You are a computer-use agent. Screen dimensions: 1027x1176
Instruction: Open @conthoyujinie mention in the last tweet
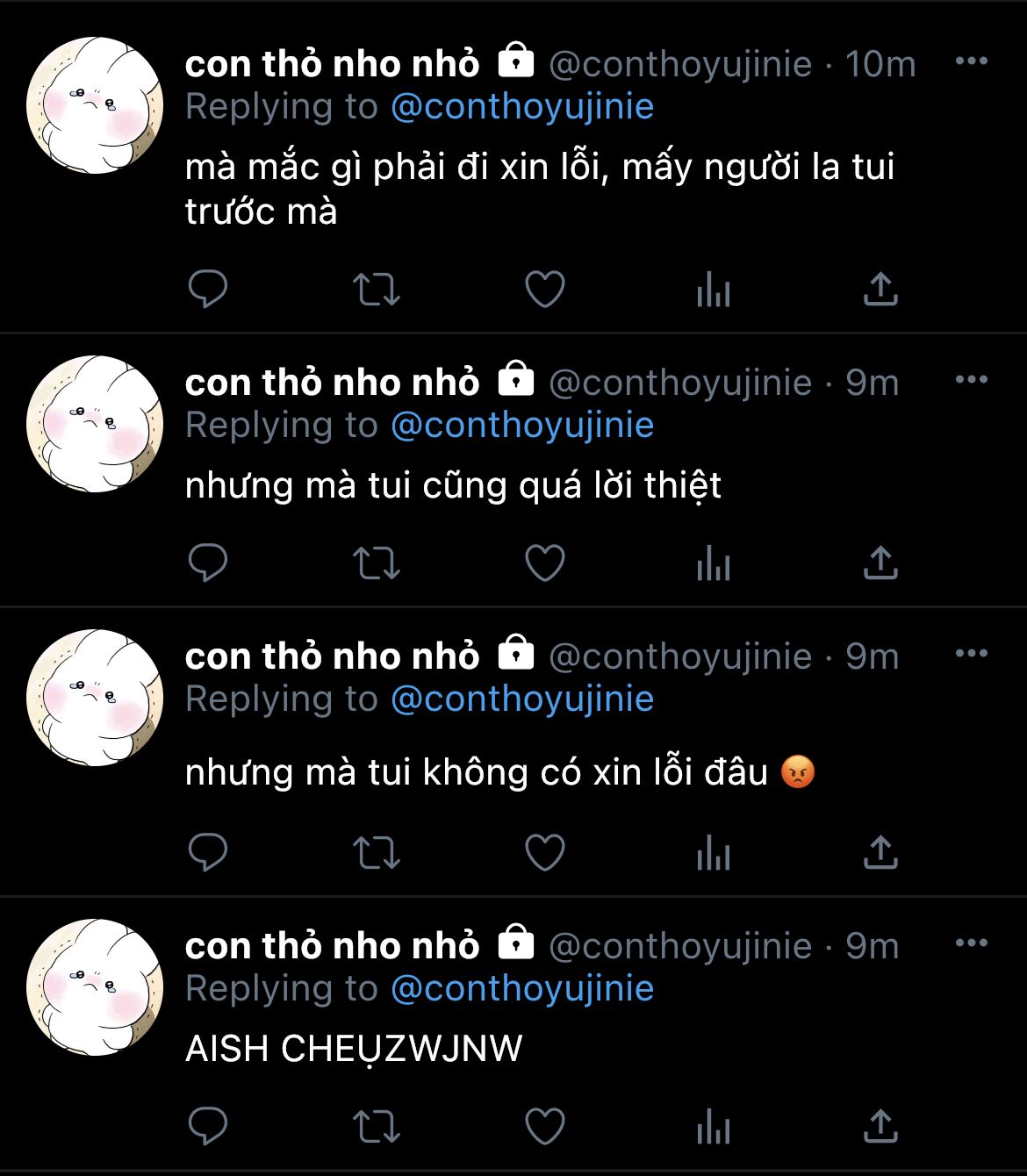522,989
